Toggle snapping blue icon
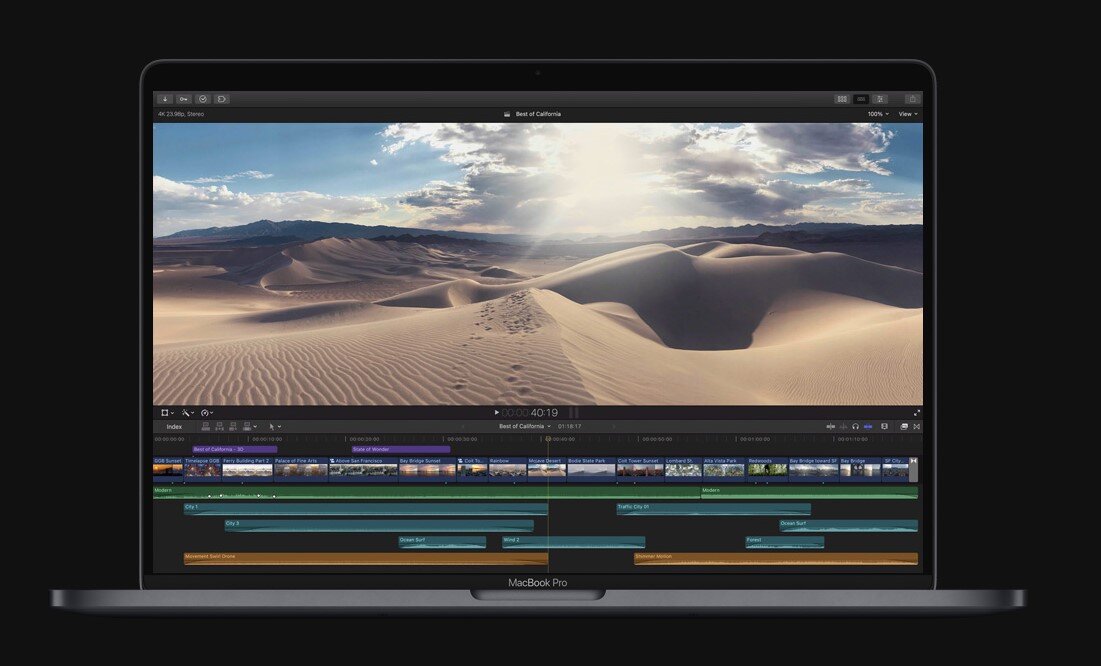 click(x=868, y=426)
